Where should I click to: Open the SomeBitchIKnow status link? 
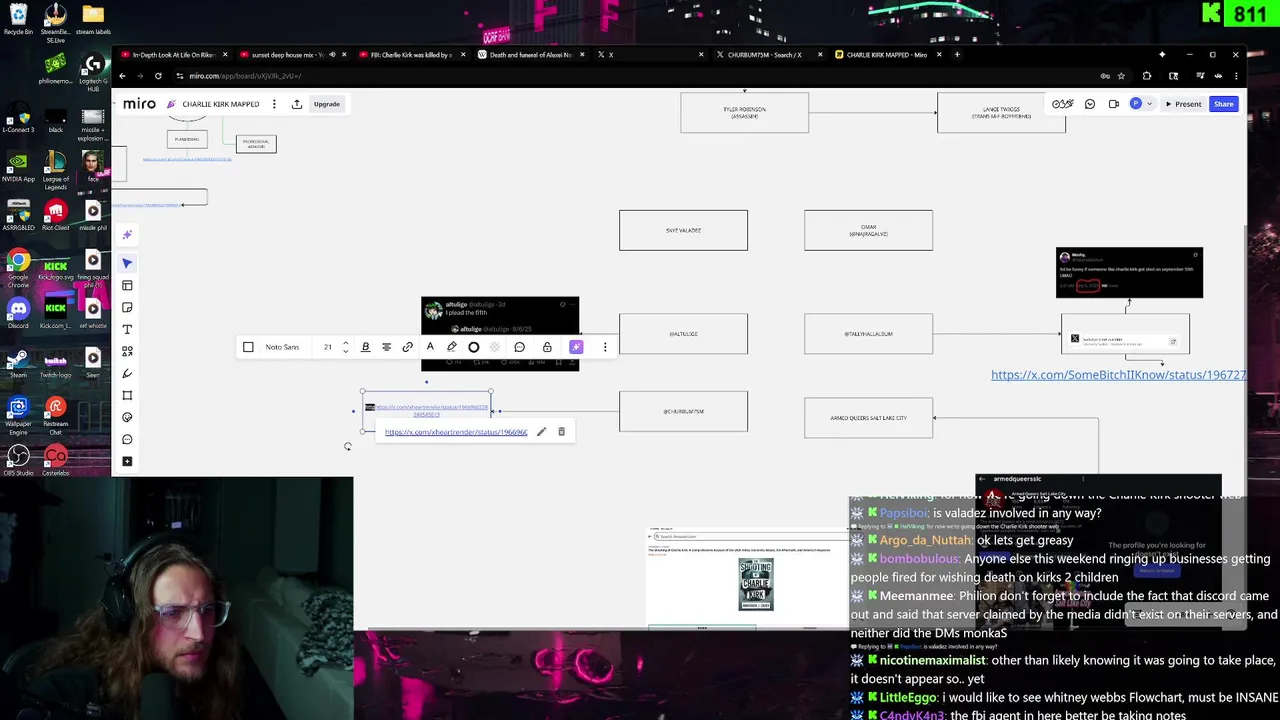tap(1118, 375)
